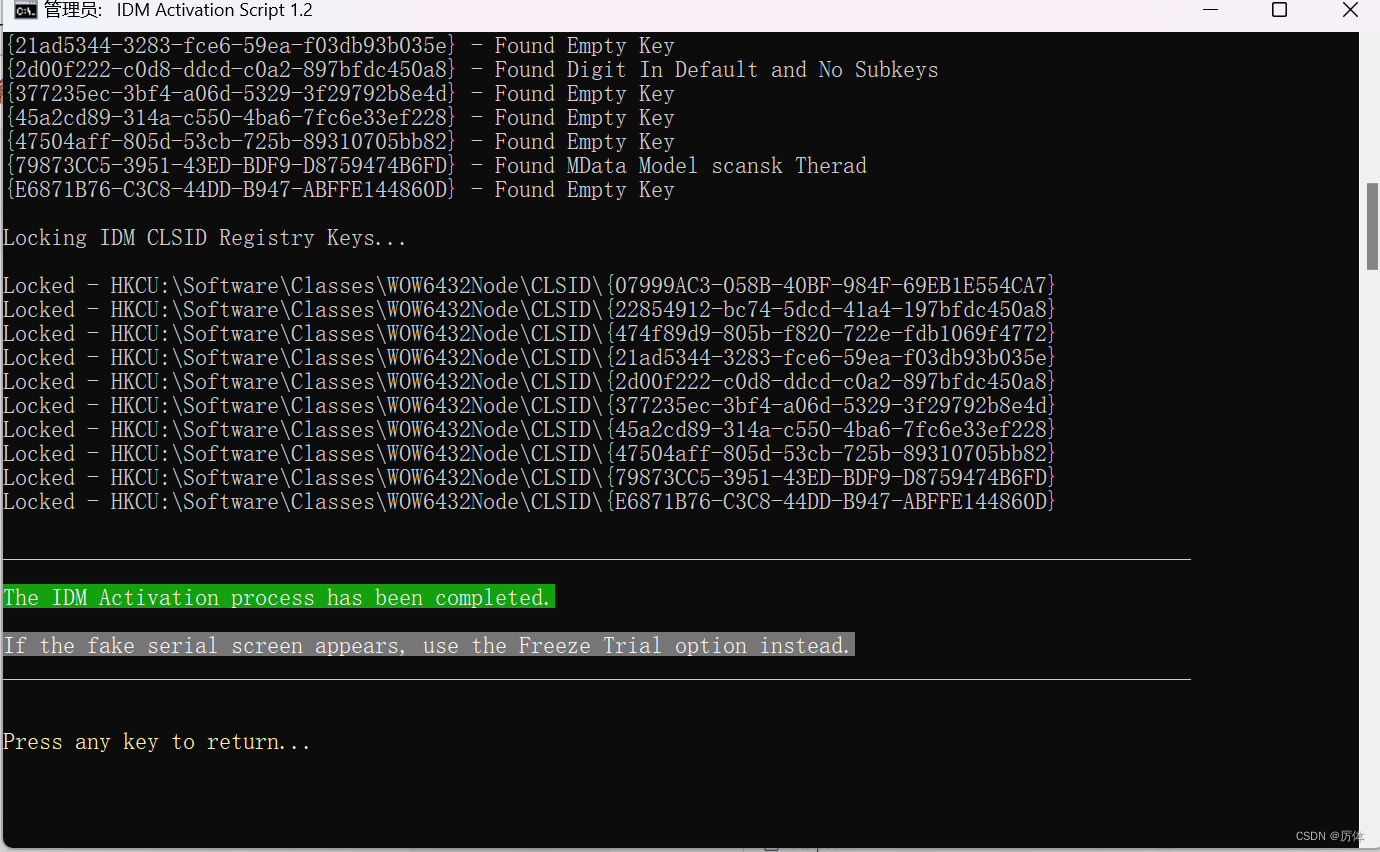Image resolution: width=1380 pixels, height=852 pixels.
Task: Click the {377235ec-3bf4...} Found Empty Key row
Action: [x=340, y=94]
